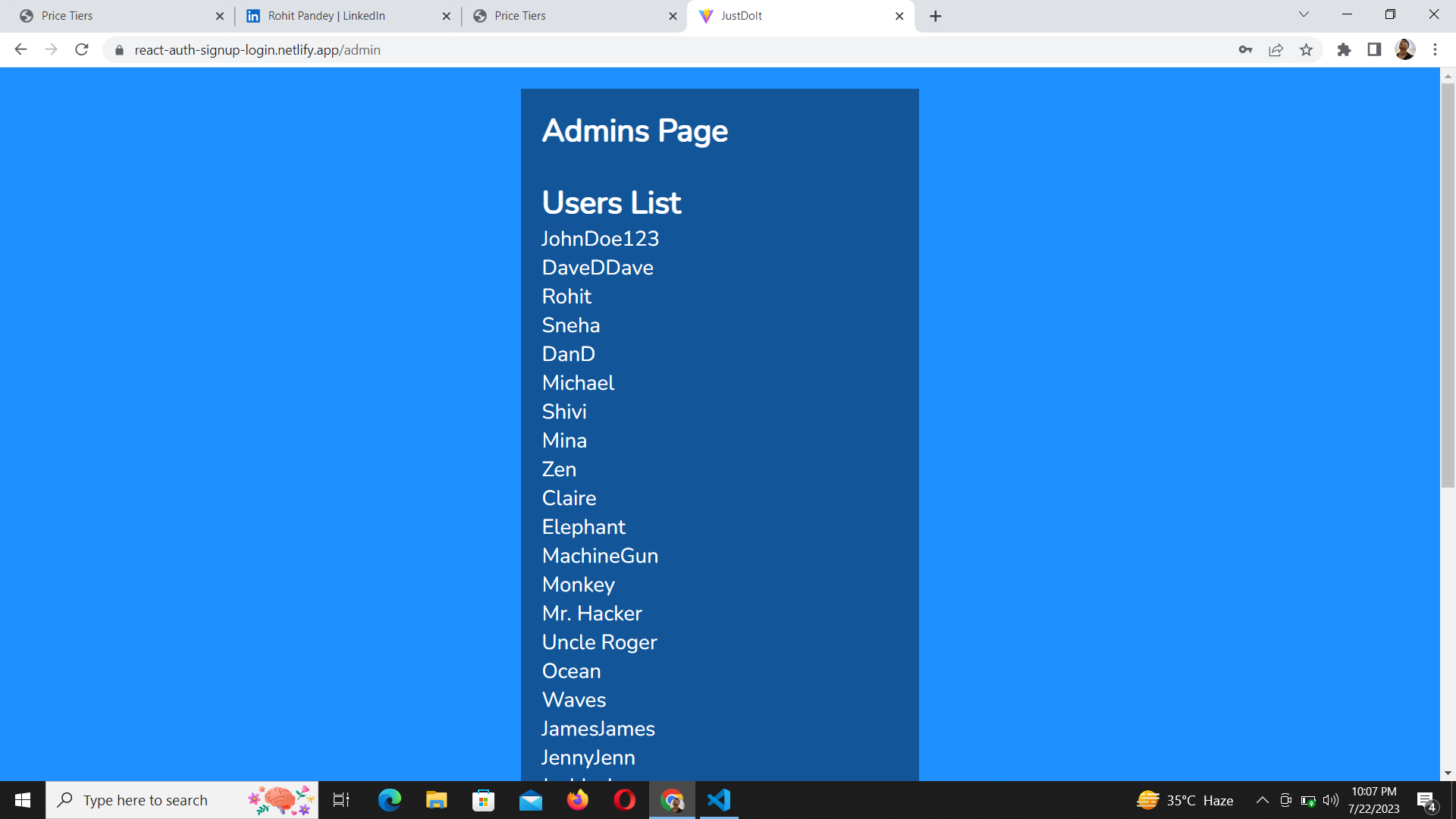Click the browser reload button
Screen dimensions: 1456x819
[82, 50]
